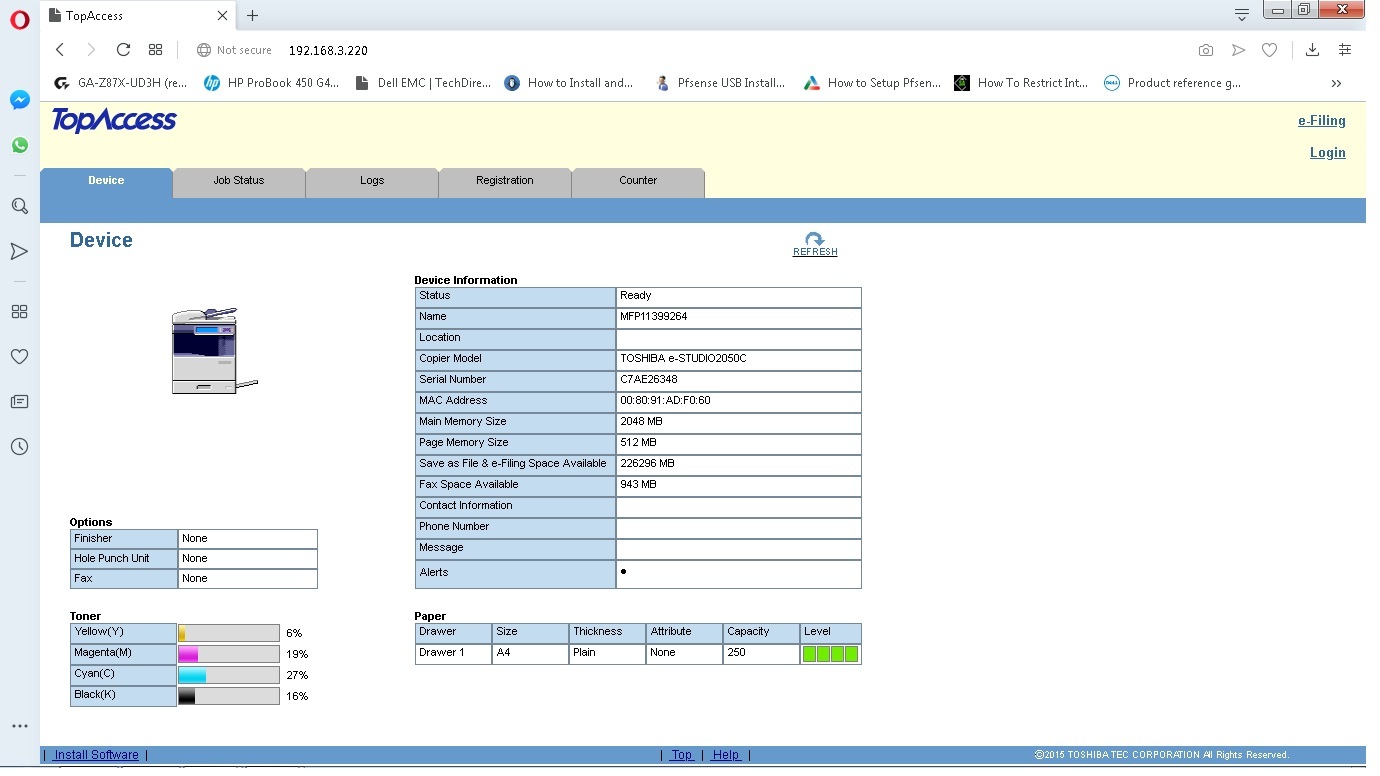Open Speed Dial from the sidebar
The height and width of the screenshot is (776, 1380).
(19, 311)
